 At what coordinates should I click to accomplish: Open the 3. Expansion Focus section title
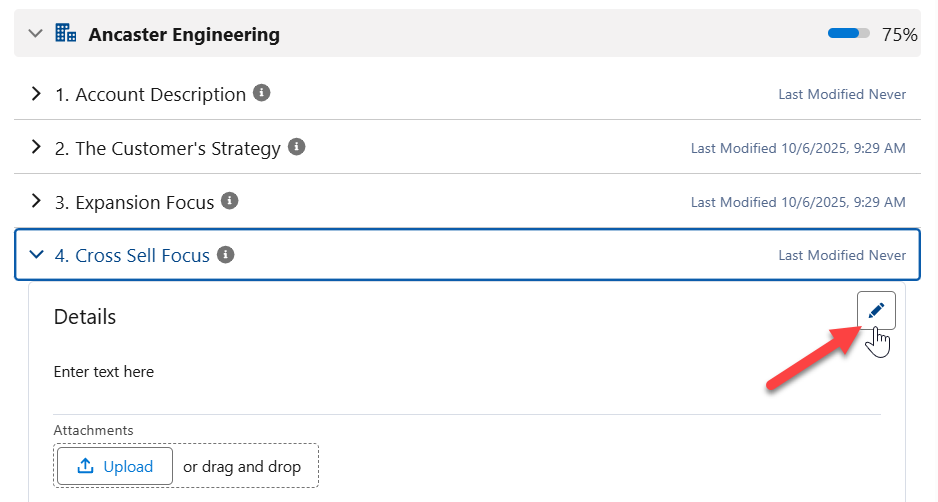click(134, 202)
